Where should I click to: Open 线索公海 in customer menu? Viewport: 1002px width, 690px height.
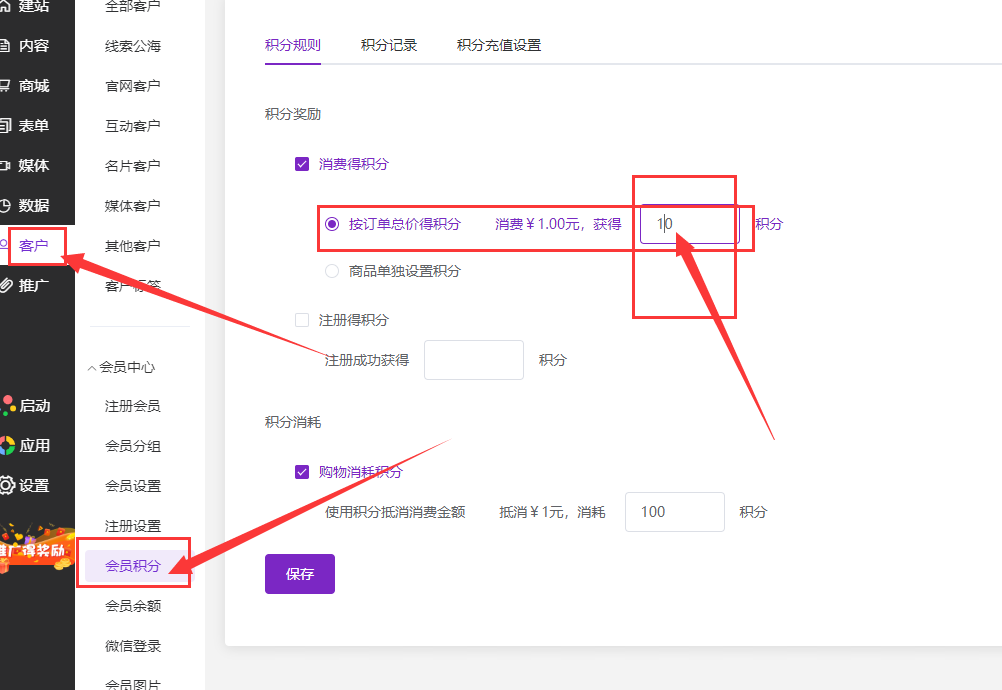[133, 46]
